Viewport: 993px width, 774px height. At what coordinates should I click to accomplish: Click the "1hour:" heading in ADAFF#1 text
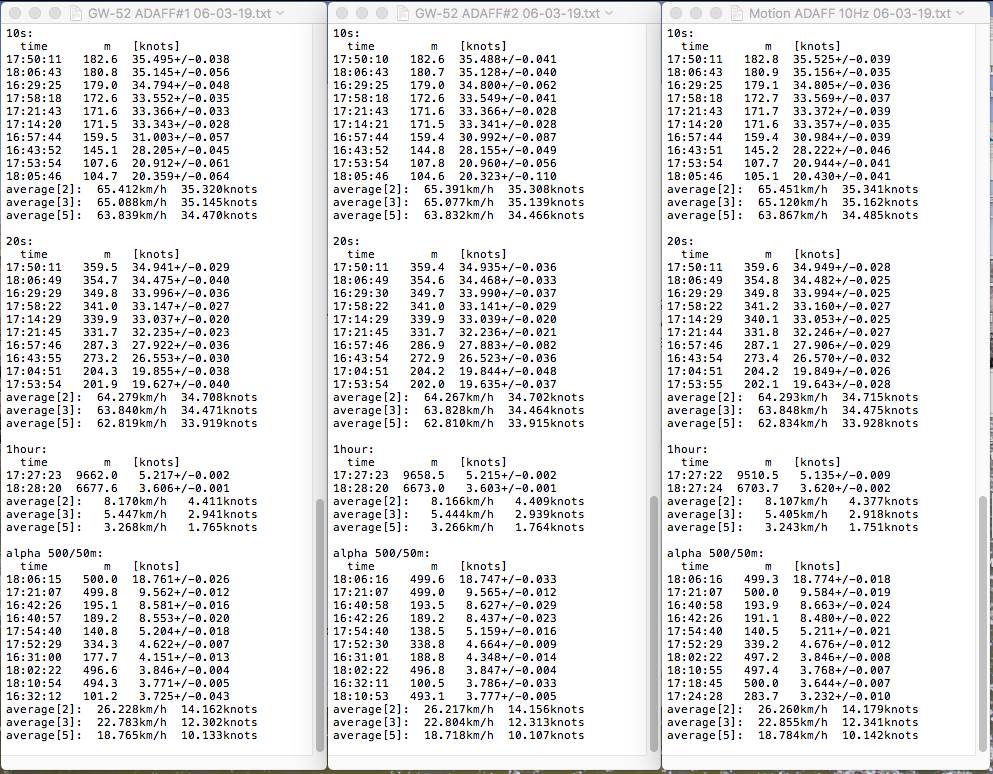pyautogui.click(x=26, y=450)
